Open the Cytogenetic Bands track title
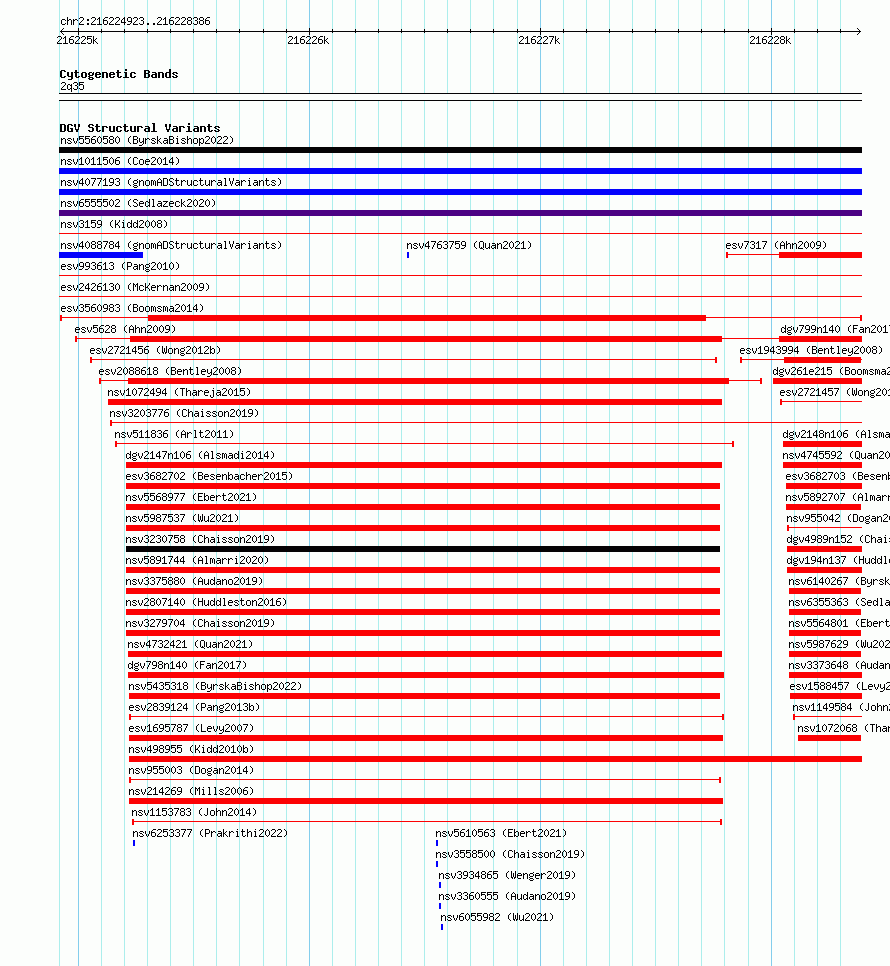The width and height of the screenshot is (890, 966). [119, 74]
